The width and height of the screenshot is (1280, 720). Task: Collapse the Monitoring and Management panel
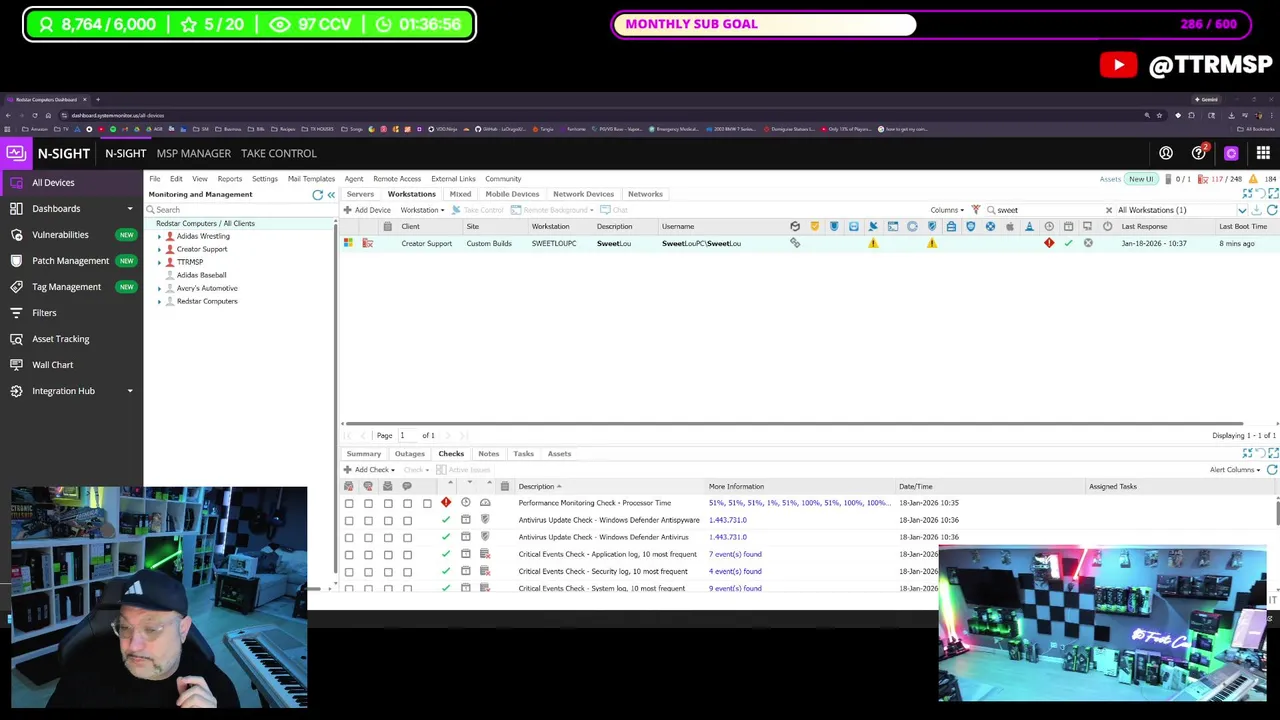tap(331, 195)
